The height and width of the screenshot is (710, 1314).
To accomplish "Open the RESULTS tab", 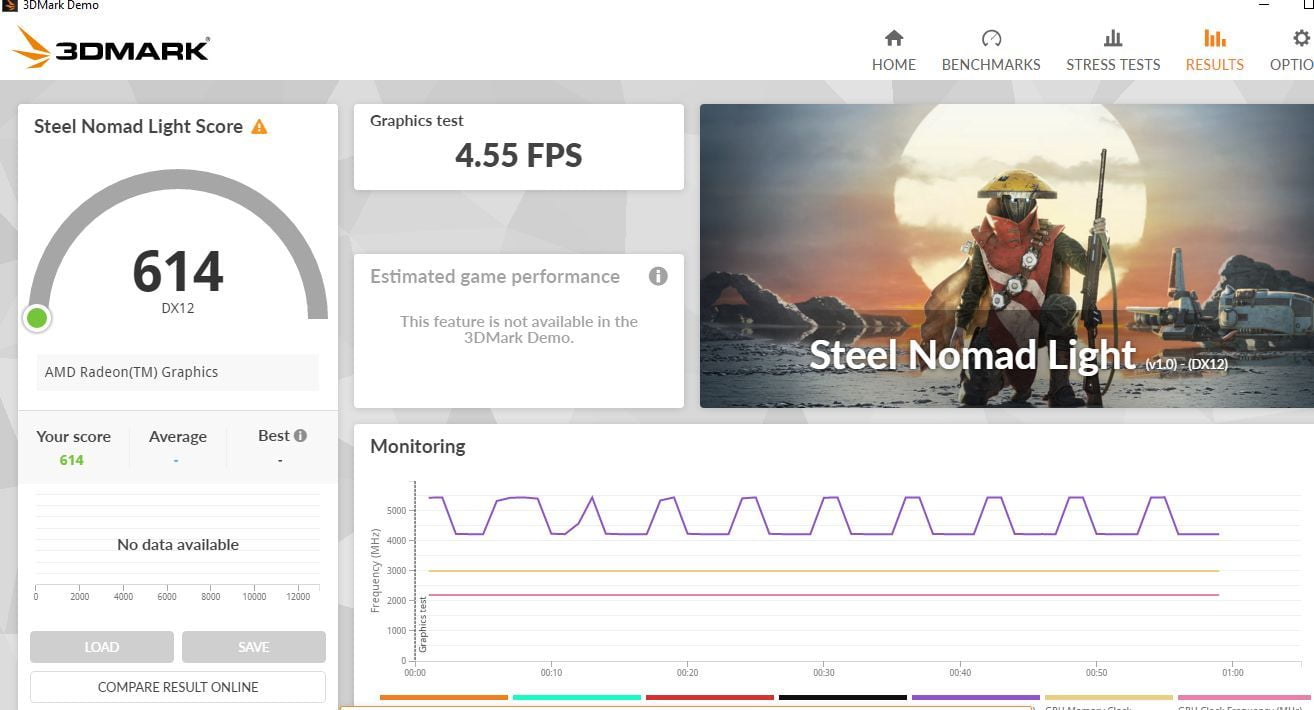I will pos(1214,50).
